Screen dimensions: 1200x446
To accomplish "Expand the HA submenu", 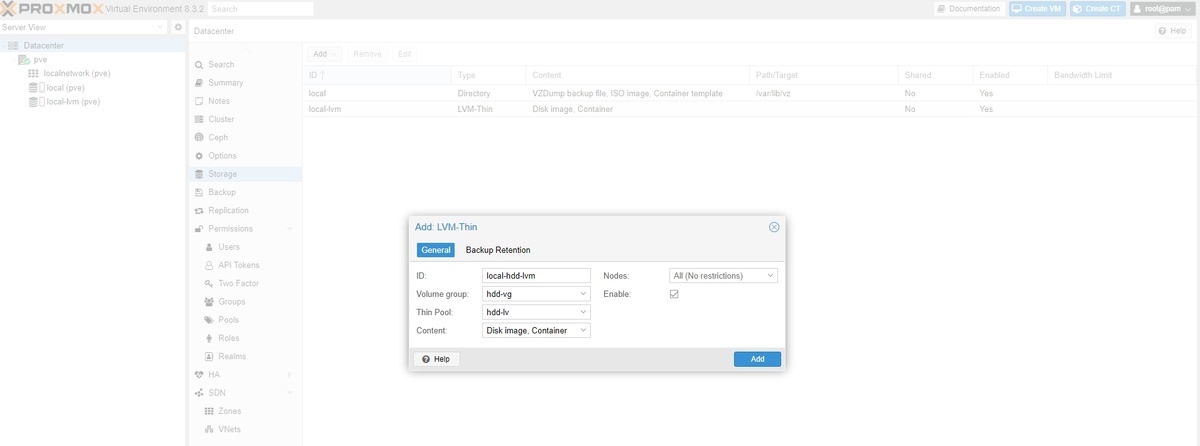I will 290,375.
